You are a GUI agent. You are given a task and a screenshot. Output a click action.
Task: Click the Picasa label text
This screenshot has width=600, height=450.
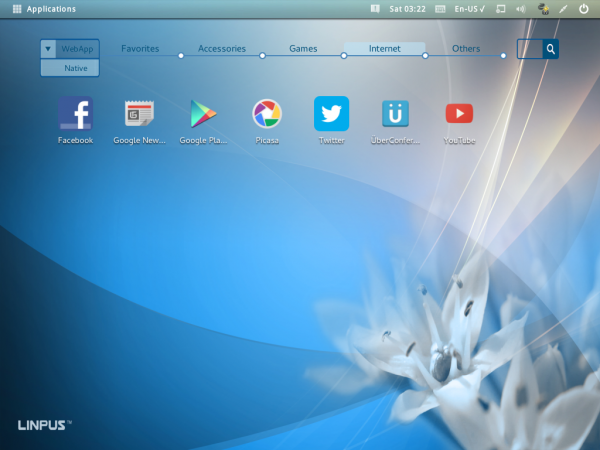[267, 140]
